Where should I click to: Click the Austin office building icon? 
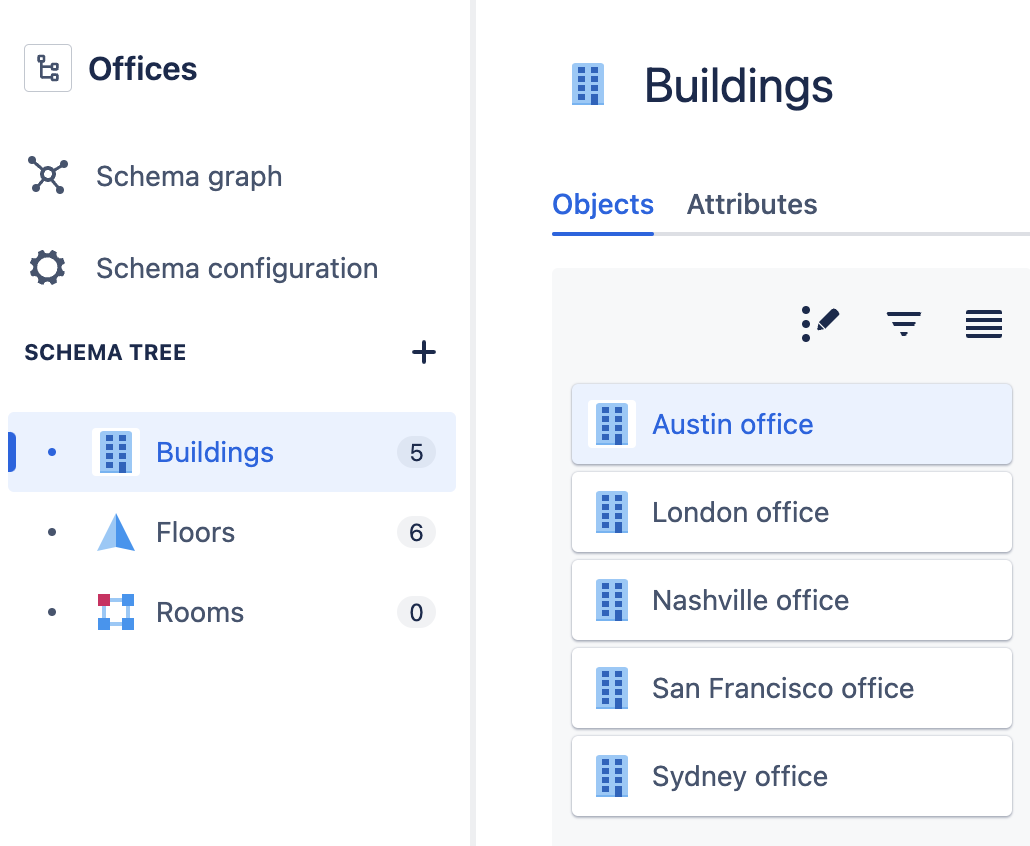[612, 424]
